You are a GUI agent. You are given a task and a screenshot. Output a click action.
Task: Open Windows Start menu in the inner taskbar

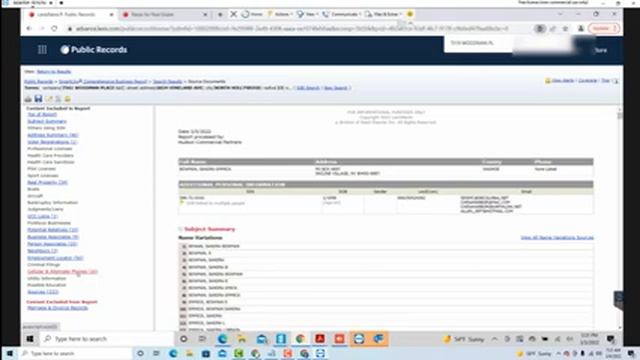(x=30, y=339)
